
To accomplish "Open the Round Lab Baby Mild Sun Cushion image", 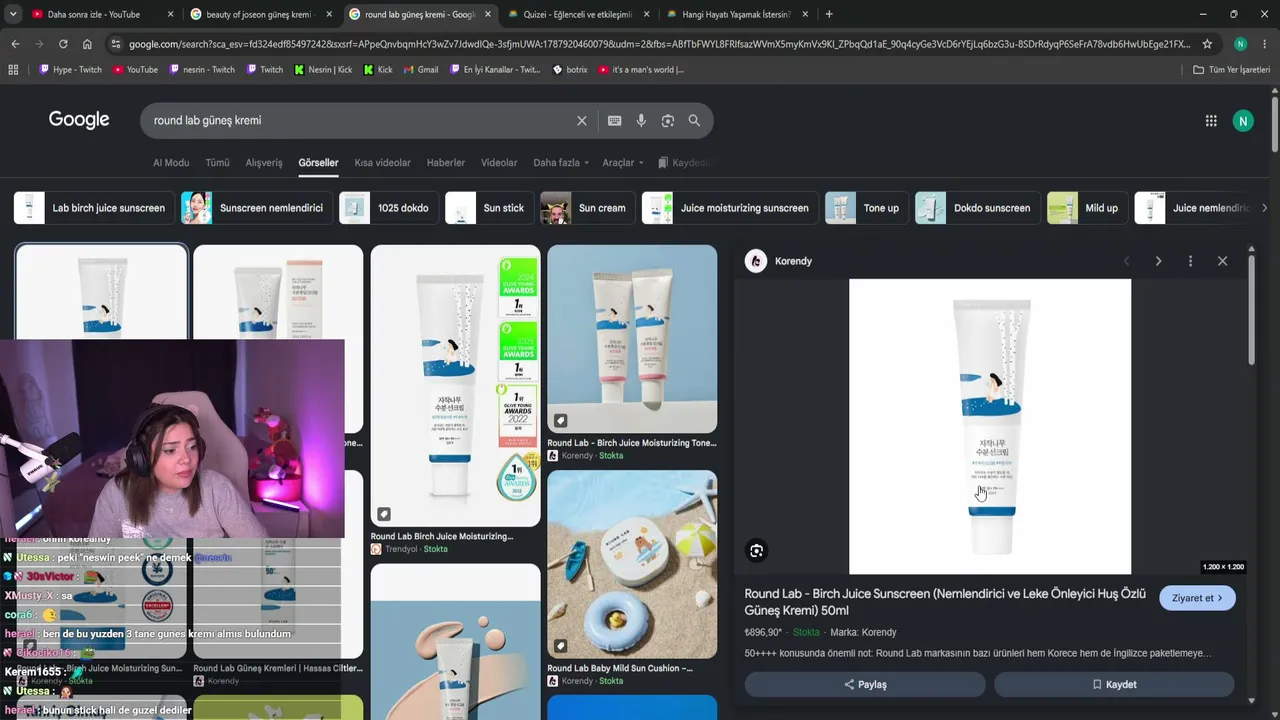I will pyautogui.click(x=632, y=564).
